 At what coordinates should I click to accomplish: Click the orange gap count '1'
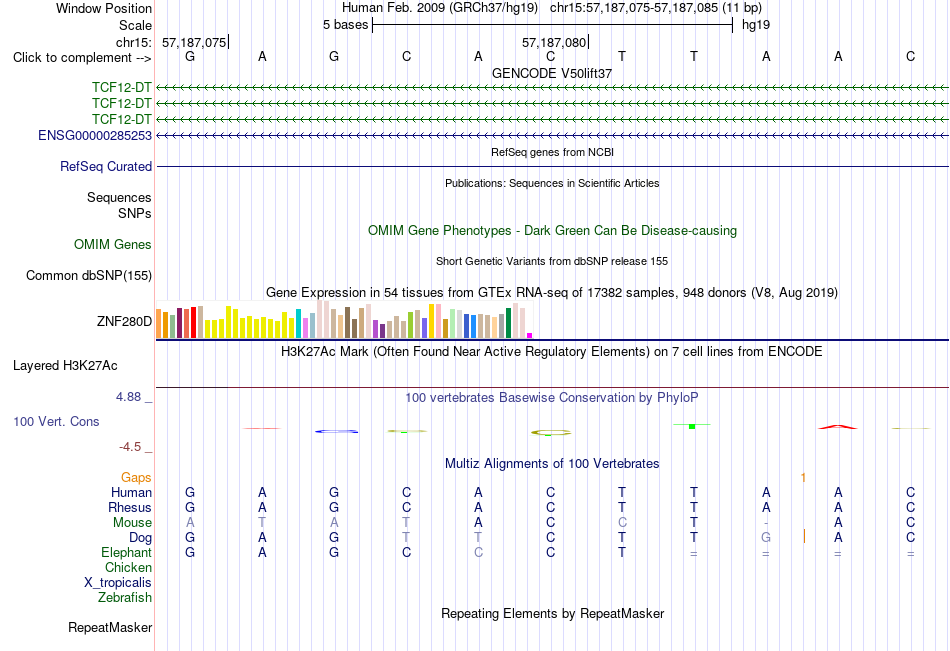tap(803, 478)
